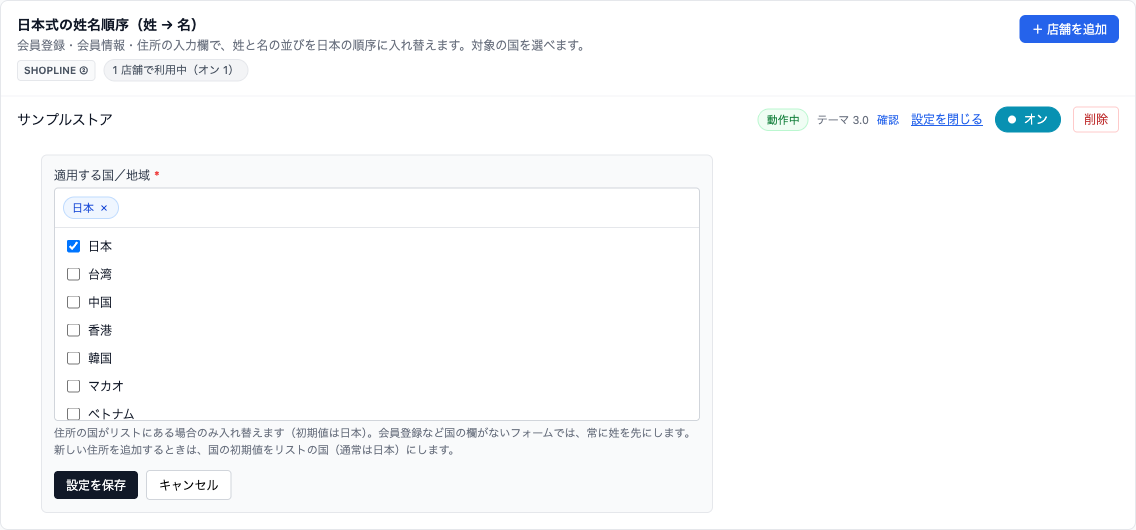Remove the 日本 tag with its × icon

tap(104, 208)
